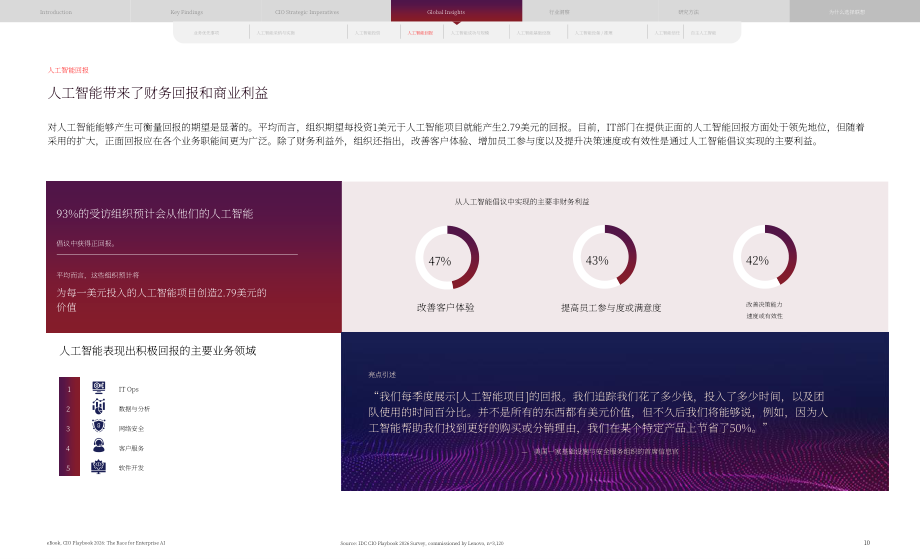The width and height of the screenshot is (920, 559).
Task: Go to the 人工智能采纳与实施 sub-section
Action: click(276, 33)
